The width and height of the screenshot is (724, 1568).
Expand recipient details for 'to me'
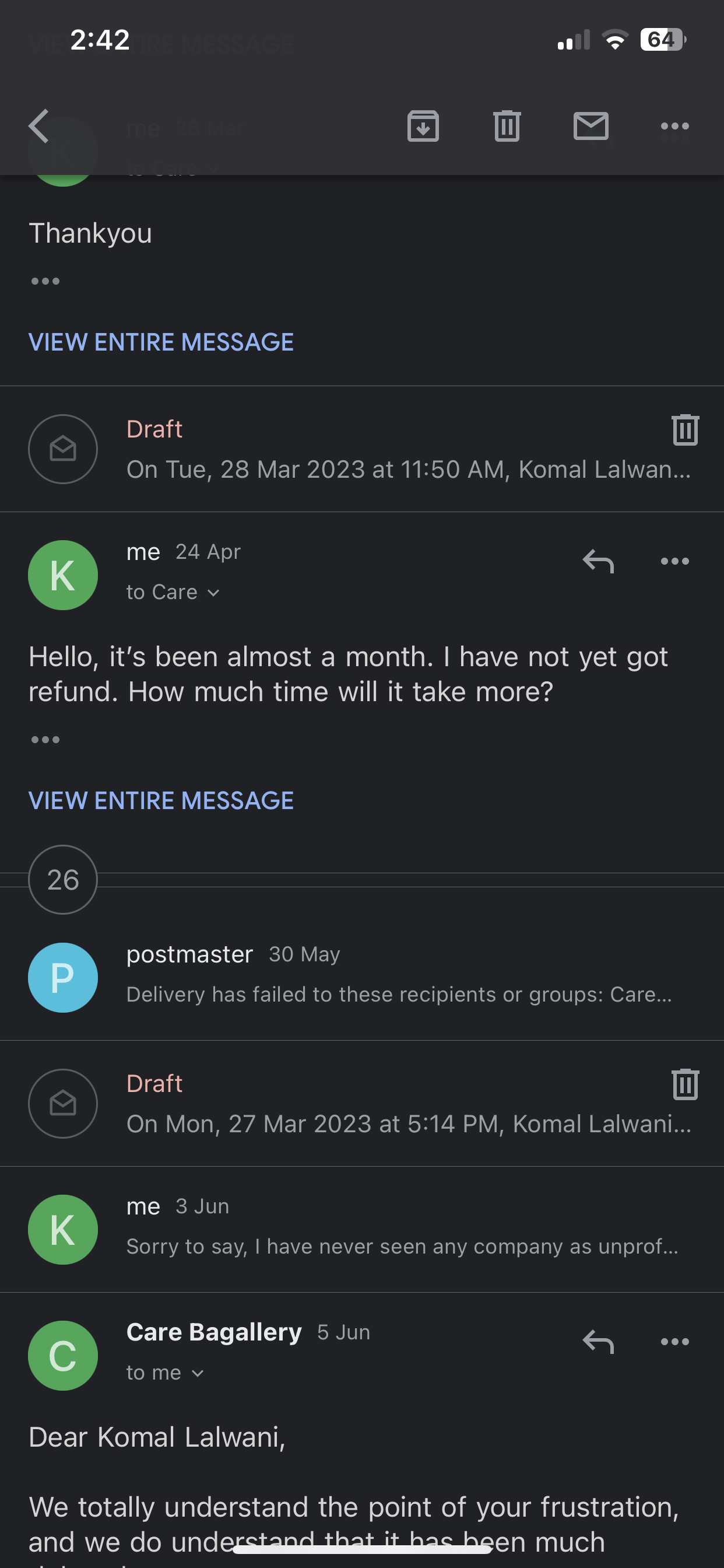tap(165, 1373)
